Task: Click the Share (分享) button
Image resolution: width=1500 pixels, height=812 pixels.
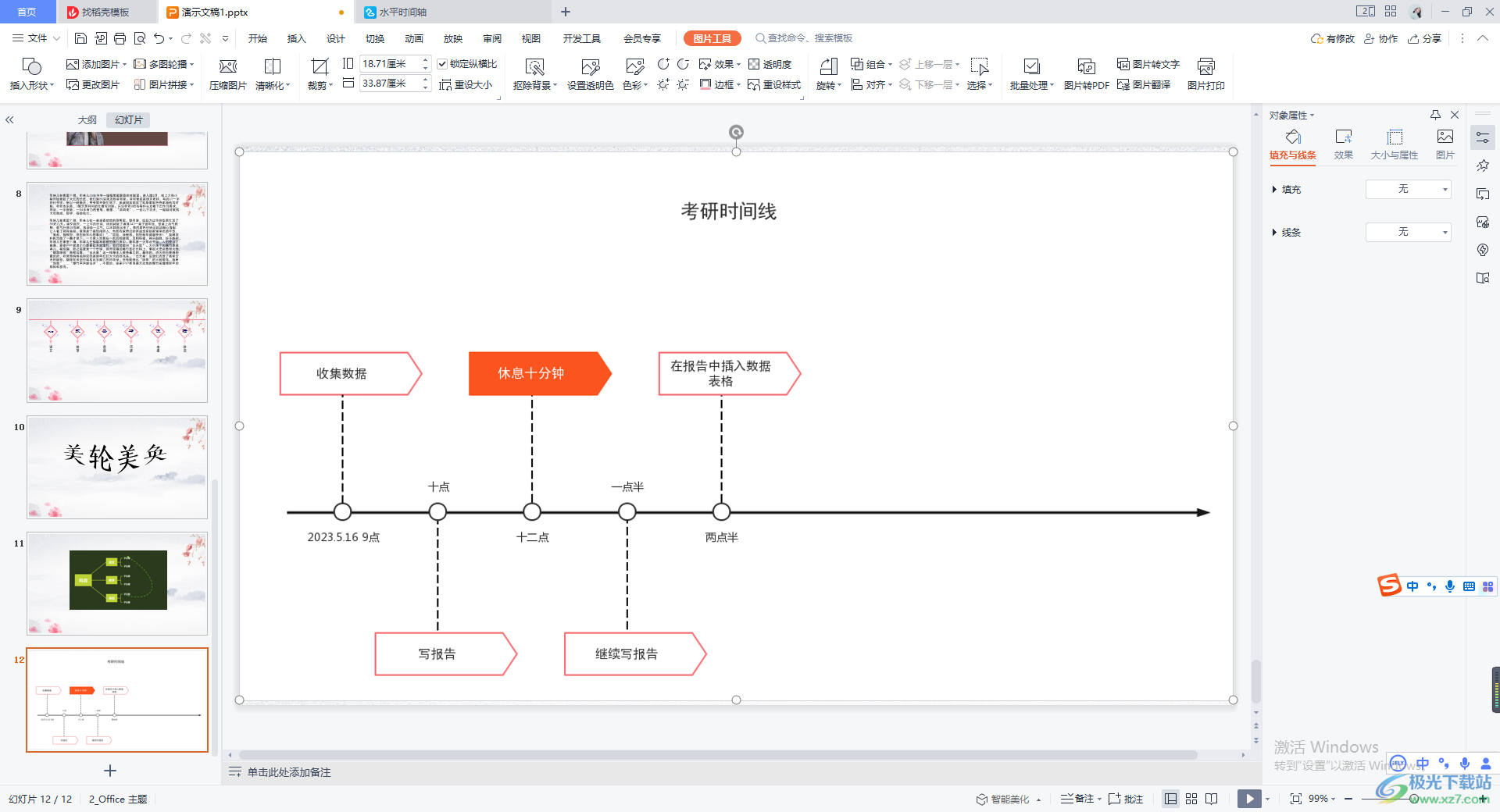Action: click(1425, 38)
